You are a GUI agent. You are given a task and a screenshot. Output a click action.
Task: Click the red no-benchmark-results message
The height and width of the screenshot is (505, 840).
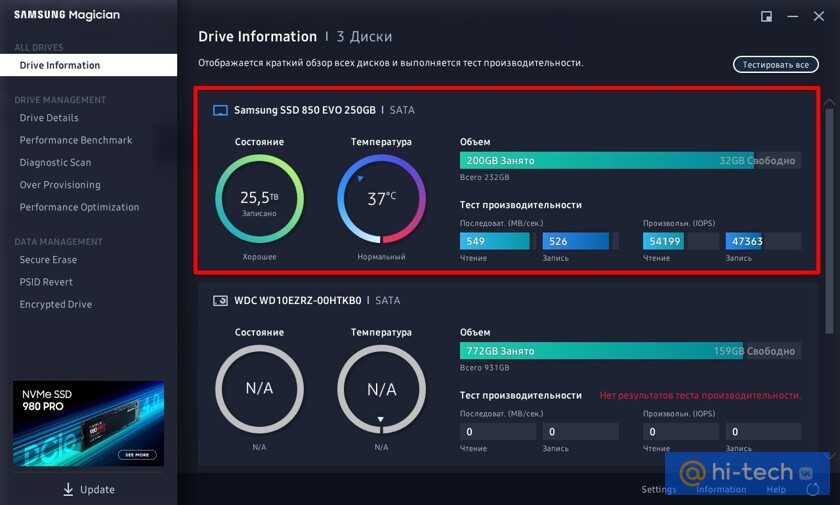coord(700,395)
